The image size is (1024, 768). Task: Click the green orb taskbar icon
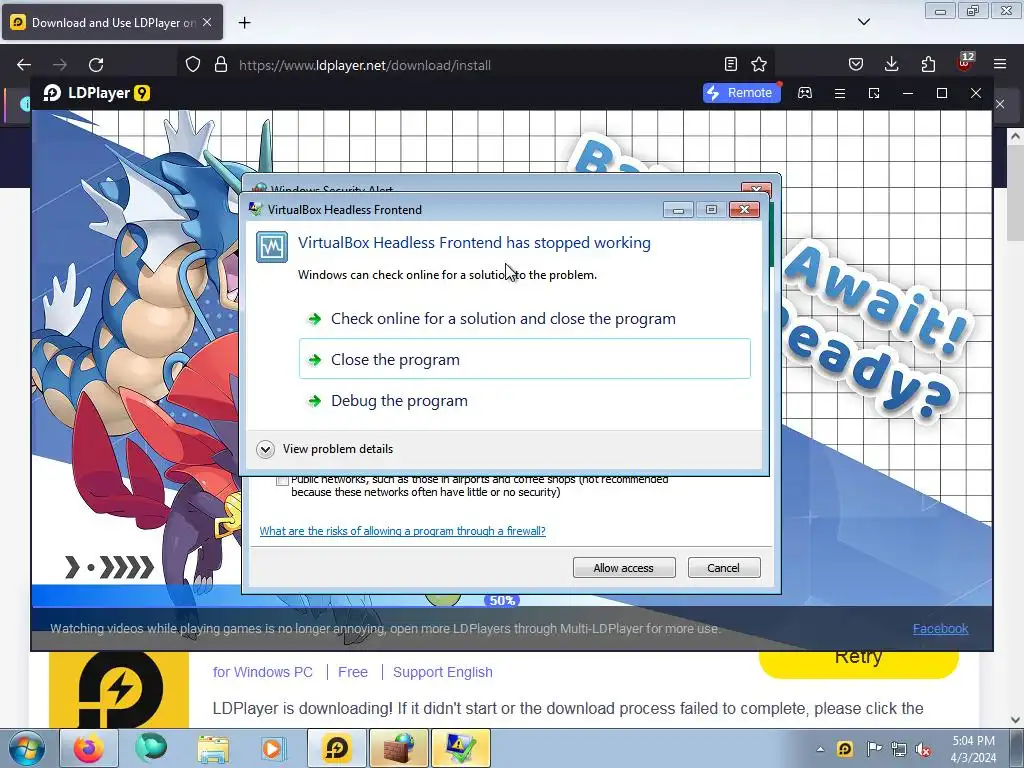[151, 748]
